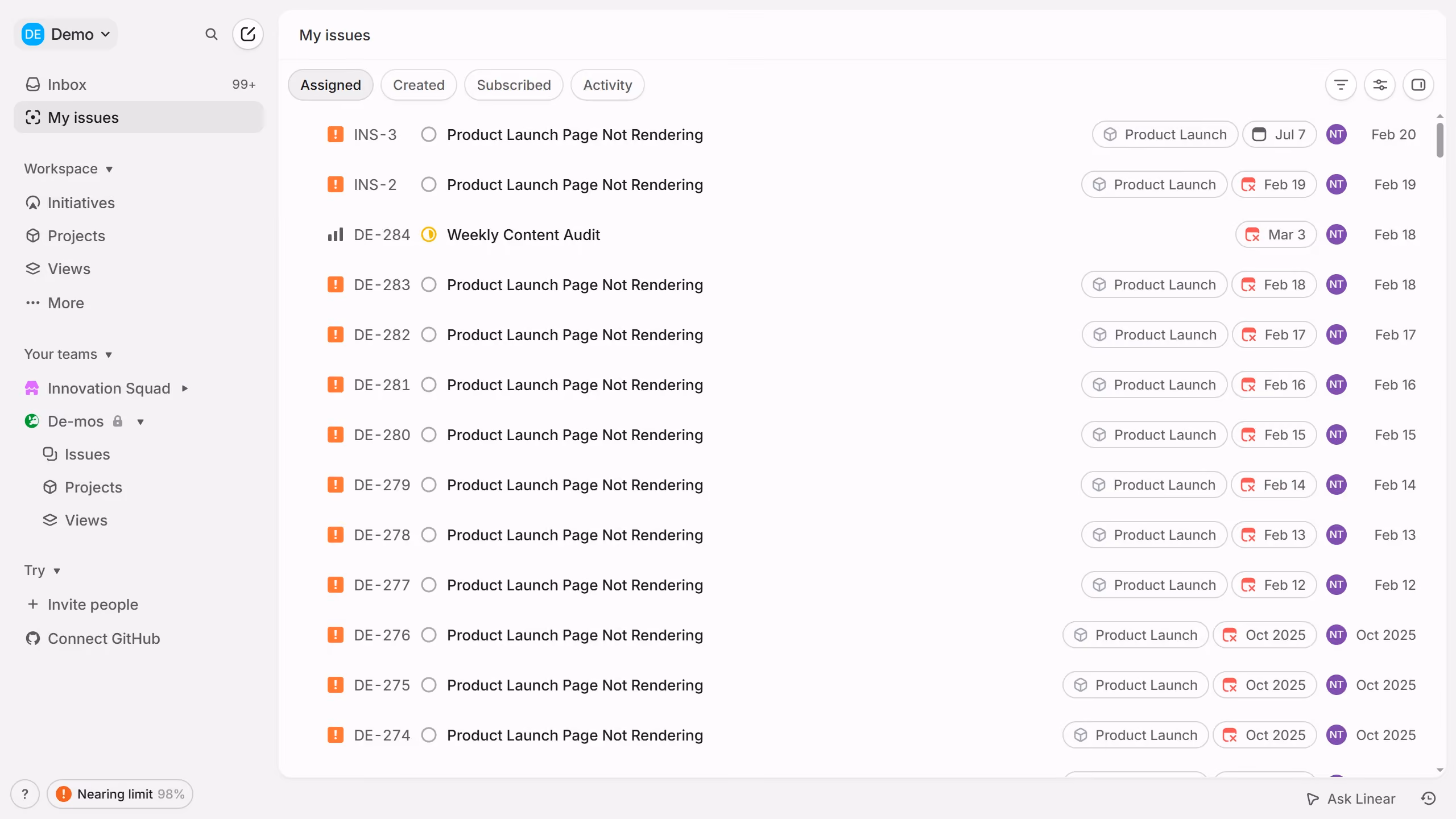Expand the Innovation Squad team arrow
This screenshot has height=819, width=1456.
pos(185,388)
